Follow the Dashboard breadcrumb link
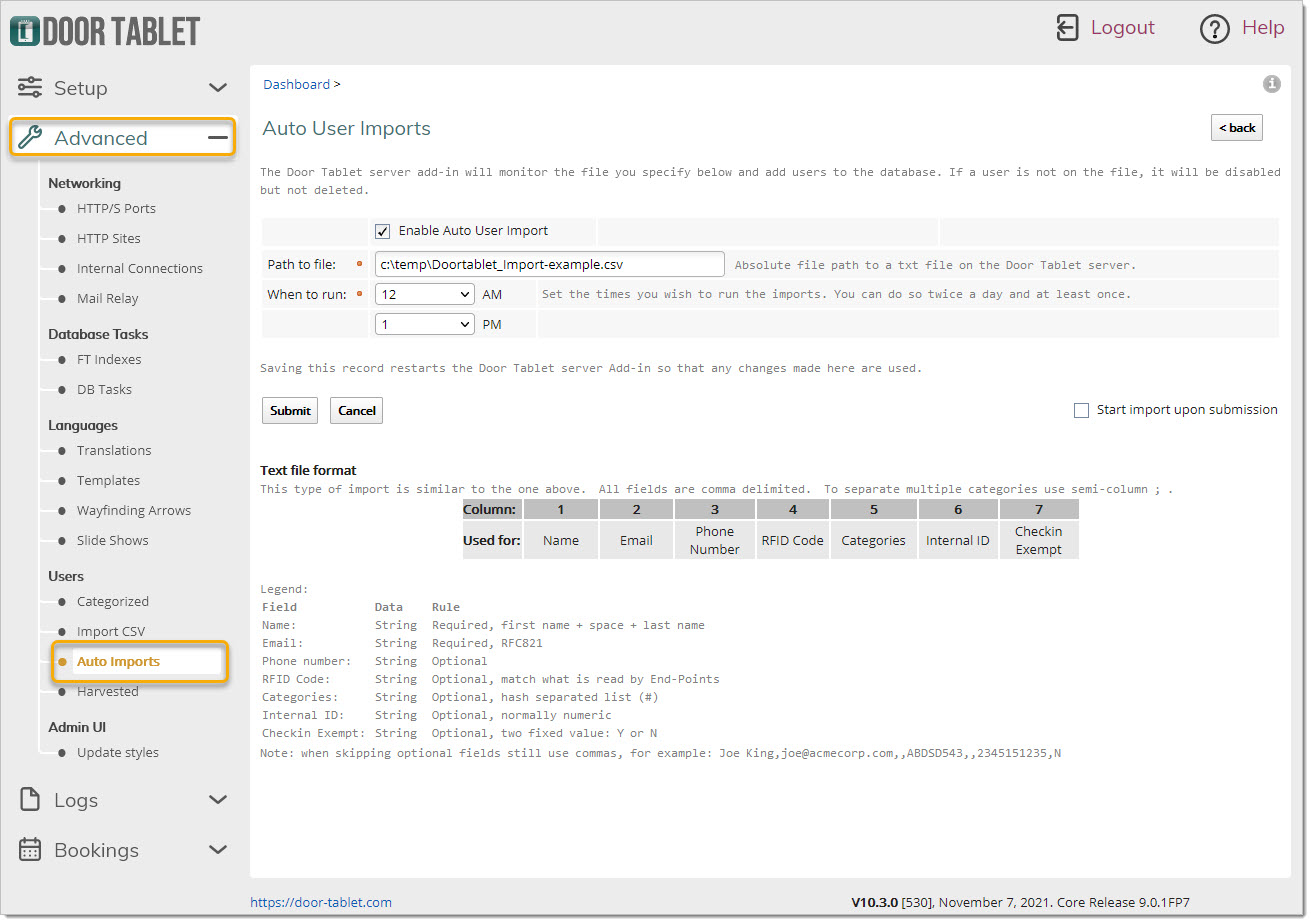This screenshot has width=1311, height=923. (296, 85)
